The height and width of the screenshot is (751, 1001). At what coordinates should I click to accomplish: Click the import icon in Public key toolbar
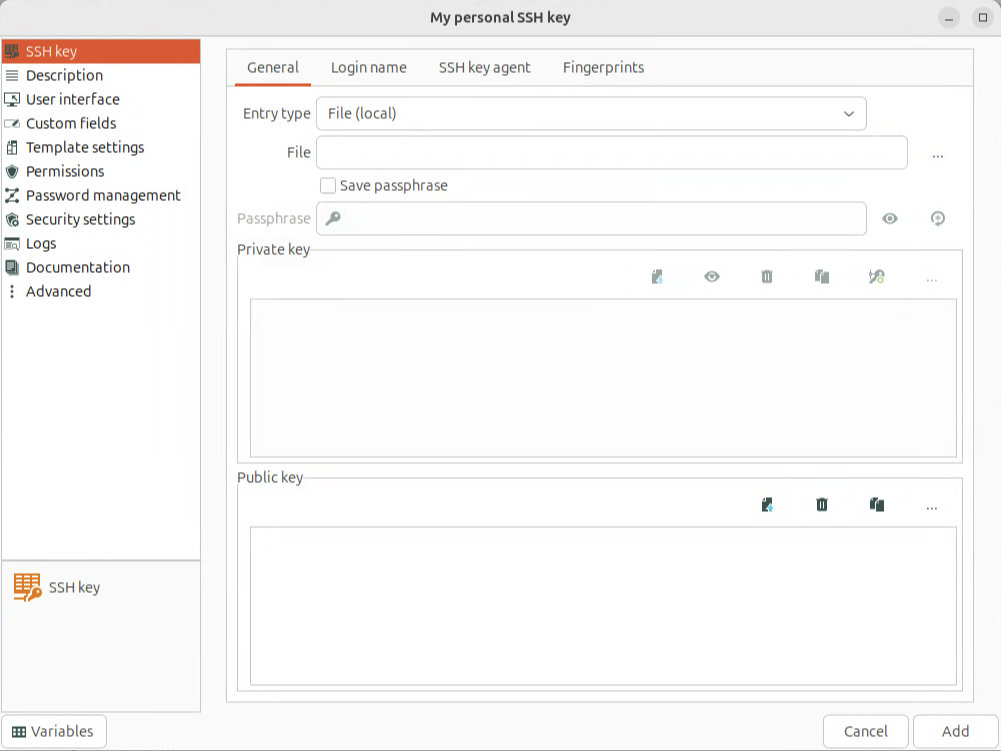point(767,505)
